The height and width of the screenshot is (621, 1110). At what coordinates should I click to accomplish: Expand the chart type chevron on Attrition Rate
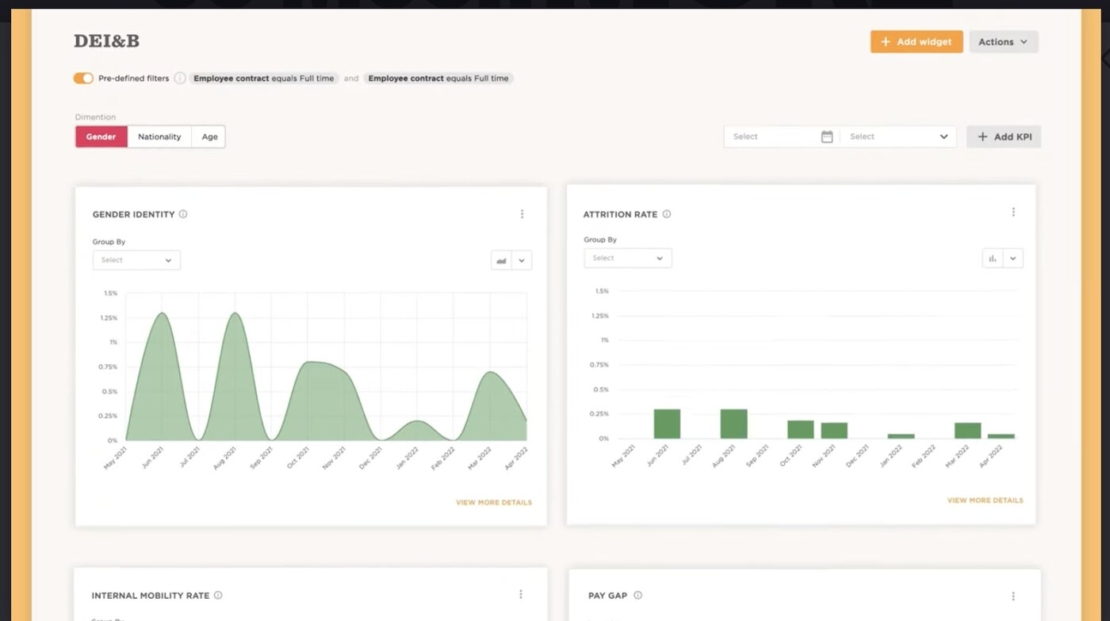pos(1014,258)
